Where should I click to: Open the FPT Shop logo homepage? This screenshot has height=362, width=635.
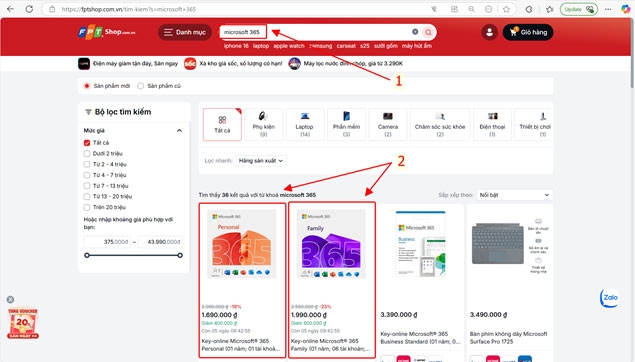point(107,32)
